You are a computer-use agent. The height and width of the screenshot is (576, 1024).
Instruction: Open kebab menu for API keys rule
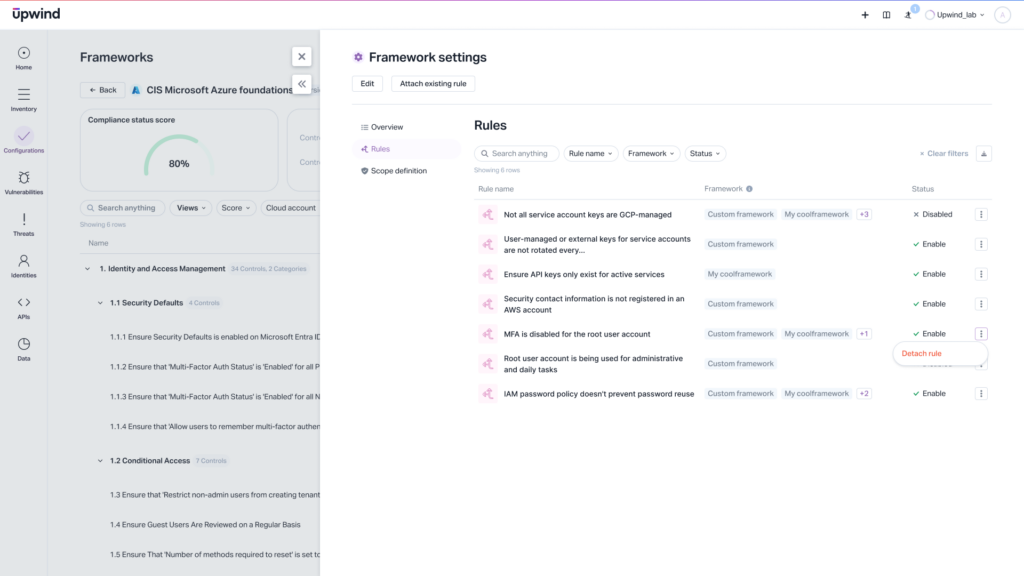pyautogui.click(x=981, y=274)
